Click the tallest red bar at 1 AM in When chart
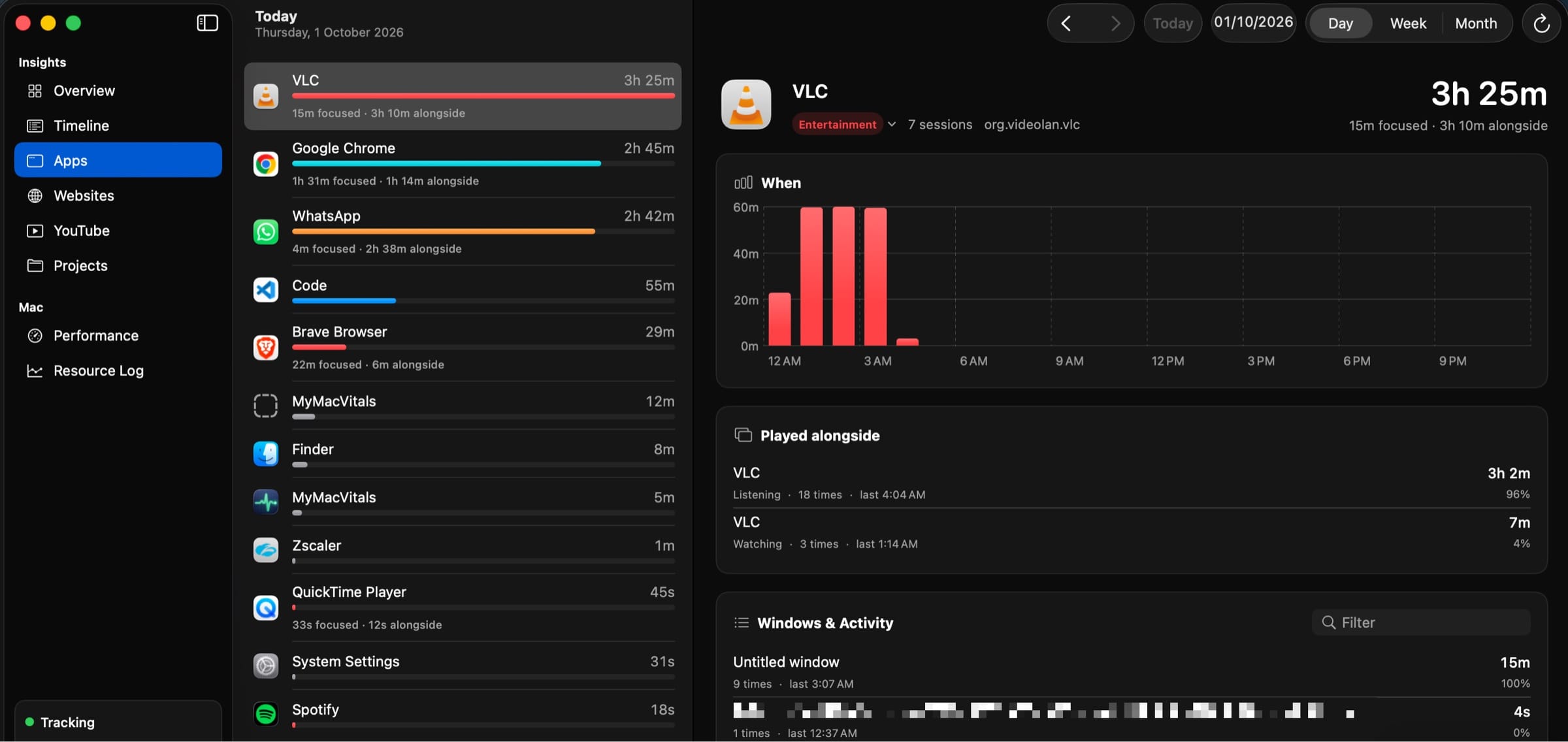 point(811,276)
